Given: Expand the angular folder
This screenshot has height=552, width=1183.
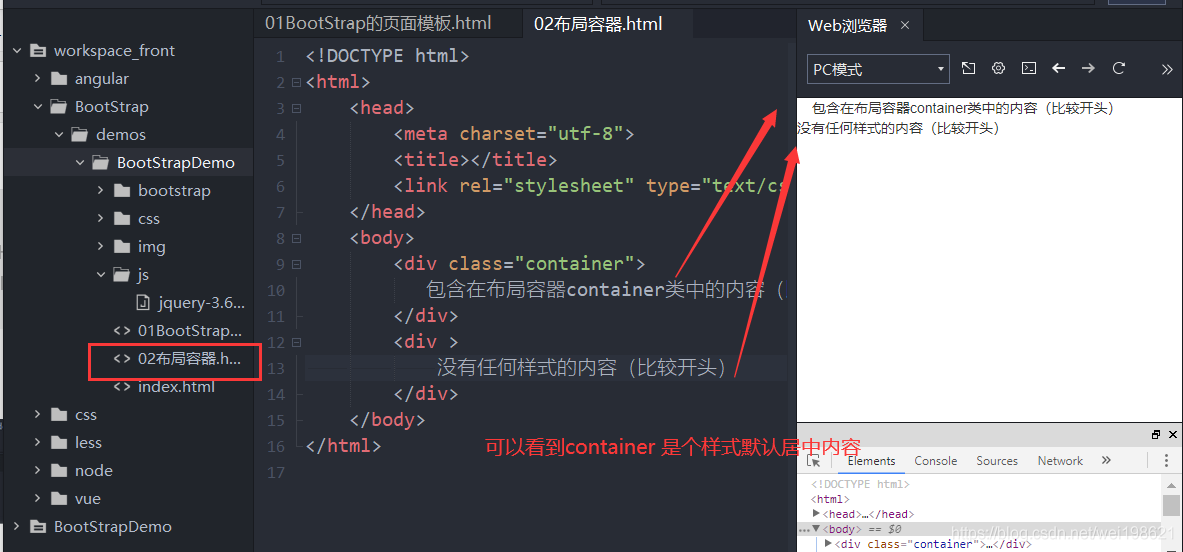Looking at the screenshot, I should point(38,78).
